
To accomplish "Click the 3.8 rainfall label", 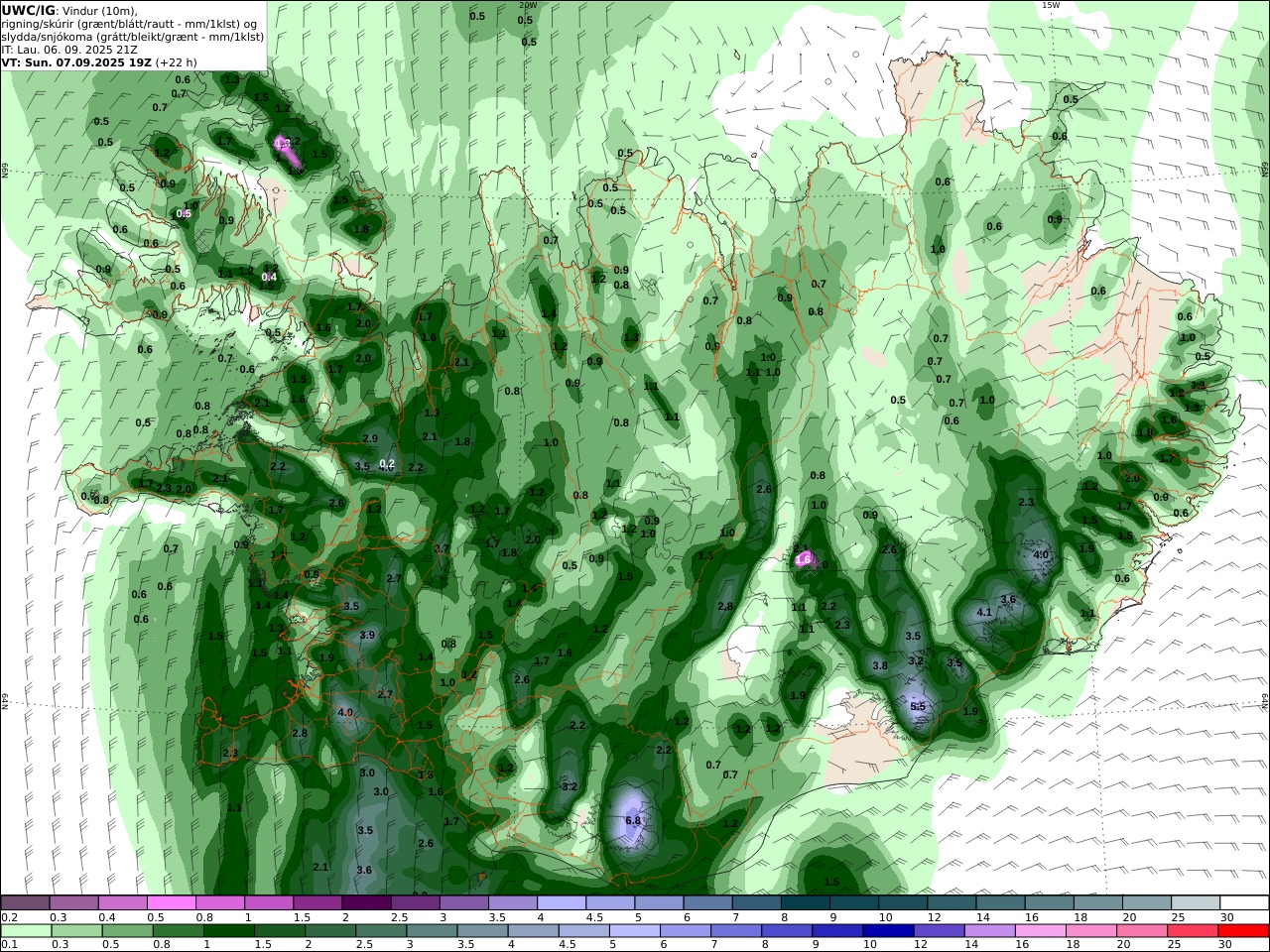I will 879,666.
